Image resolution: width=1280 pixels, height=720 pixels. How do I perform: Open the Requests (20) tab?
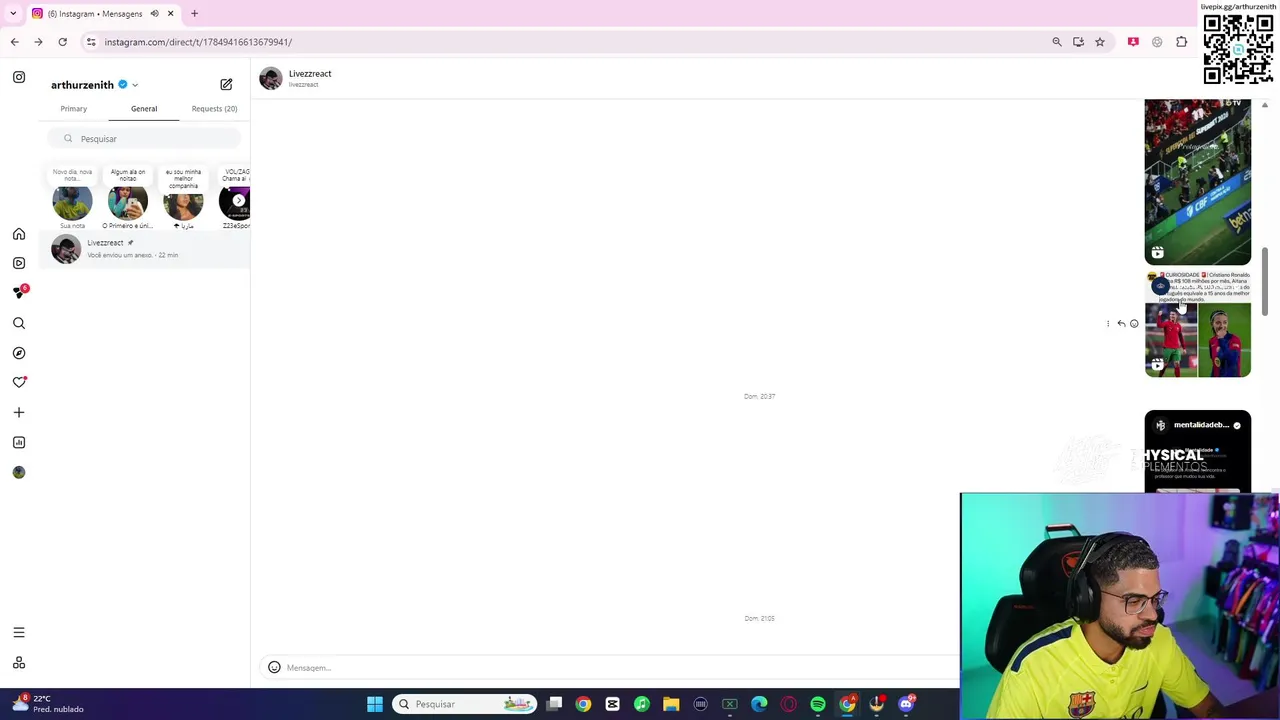(x=214, y=108)
